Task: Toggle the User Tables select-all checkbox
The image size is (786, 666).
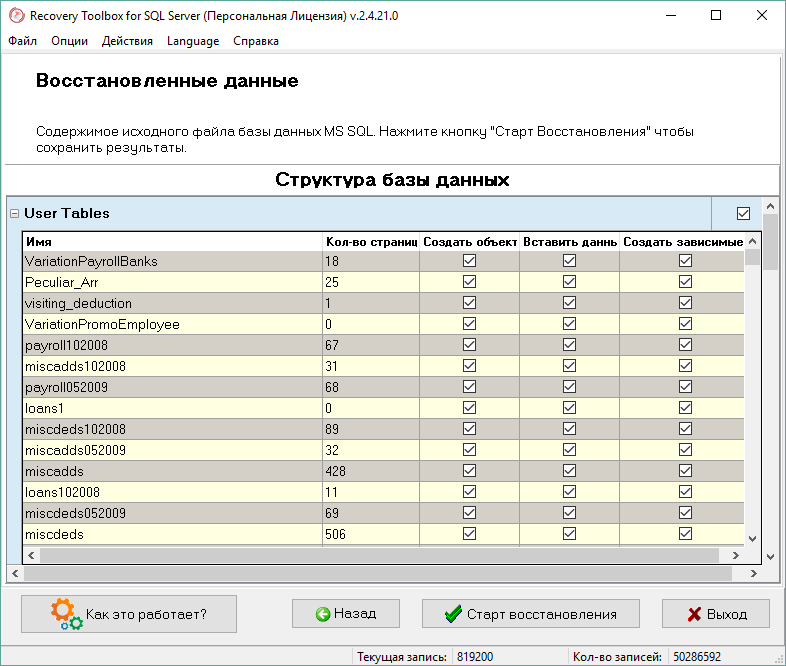Action: [743, 213]
